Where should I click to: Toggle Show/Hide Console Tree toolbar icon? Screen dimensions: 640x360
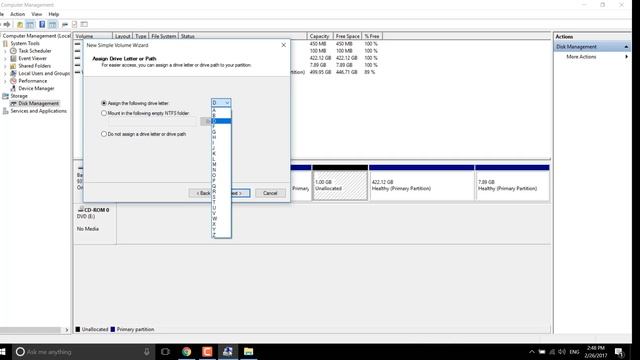coord(30,24)
